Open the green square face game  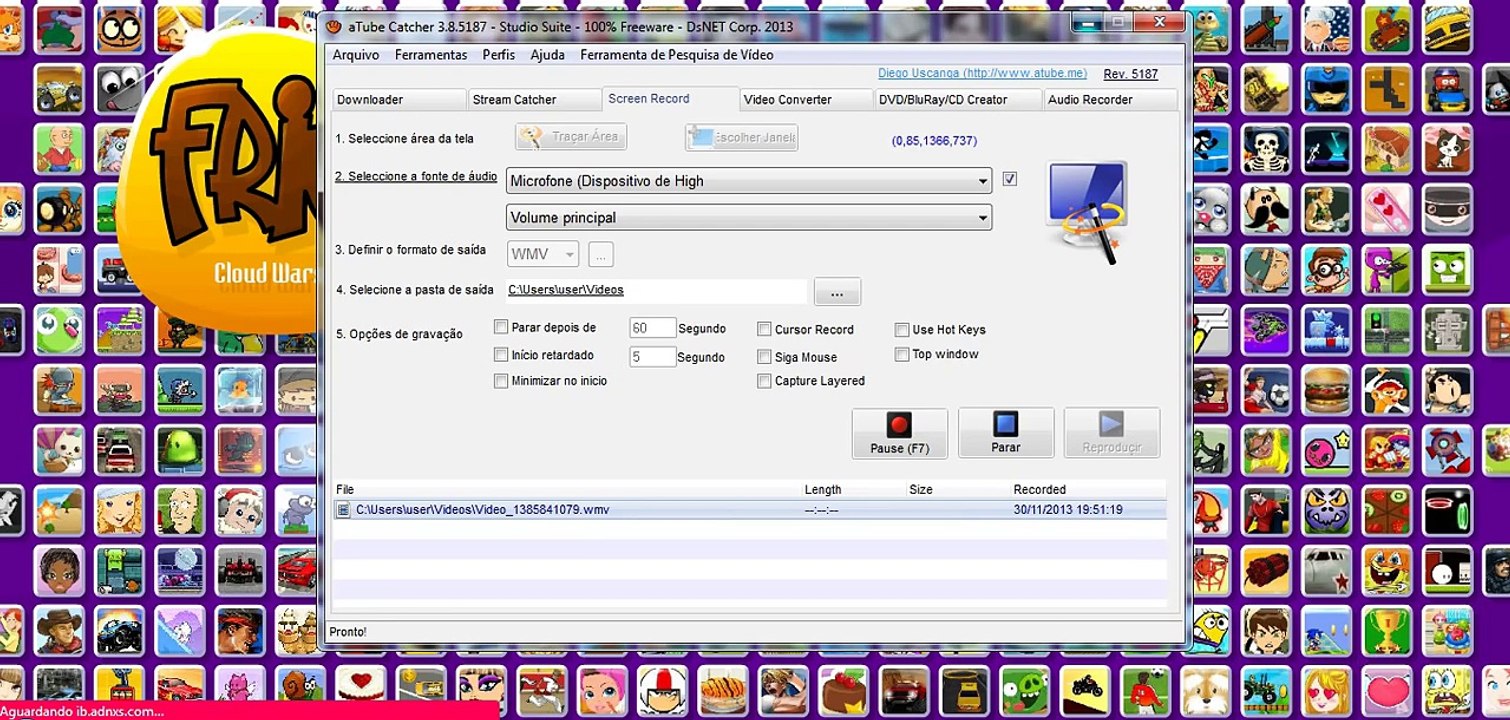coord(1447,269)
